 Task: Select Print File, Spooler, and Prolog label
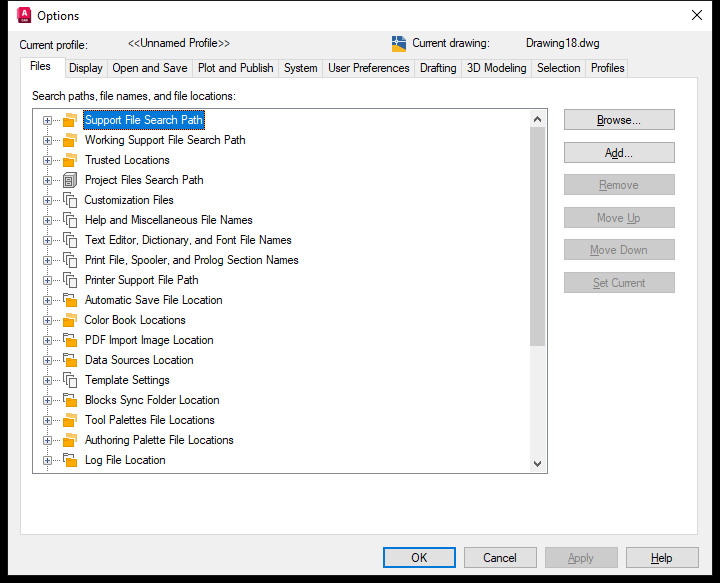pos(191,260)
